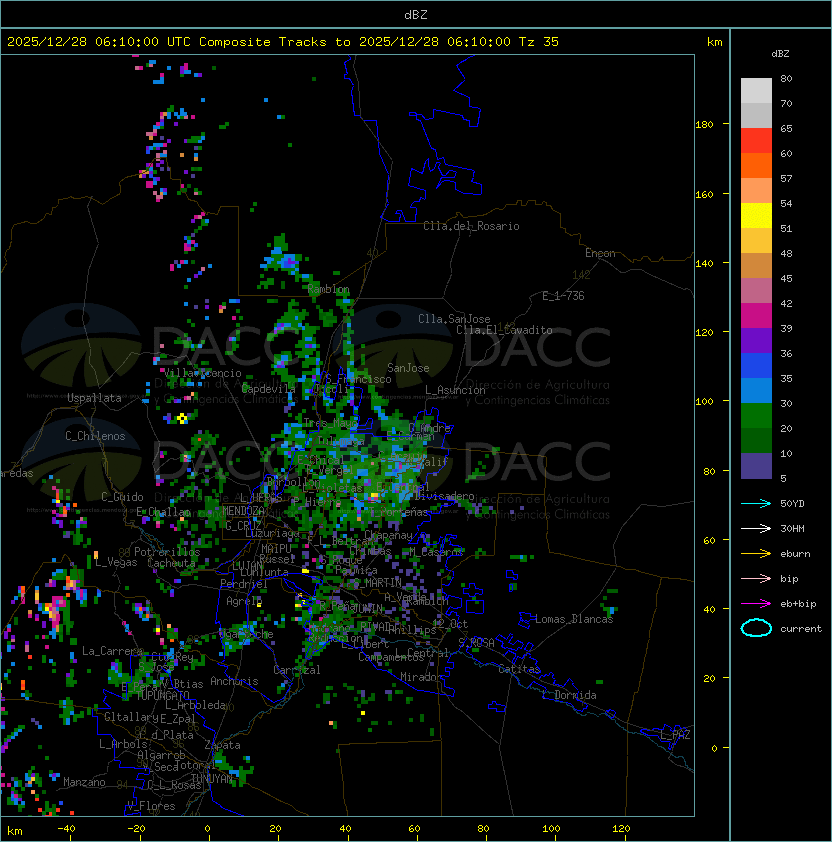Click the 'Catitas' place label
Screen dimensions: 832x842
[519, 669]
